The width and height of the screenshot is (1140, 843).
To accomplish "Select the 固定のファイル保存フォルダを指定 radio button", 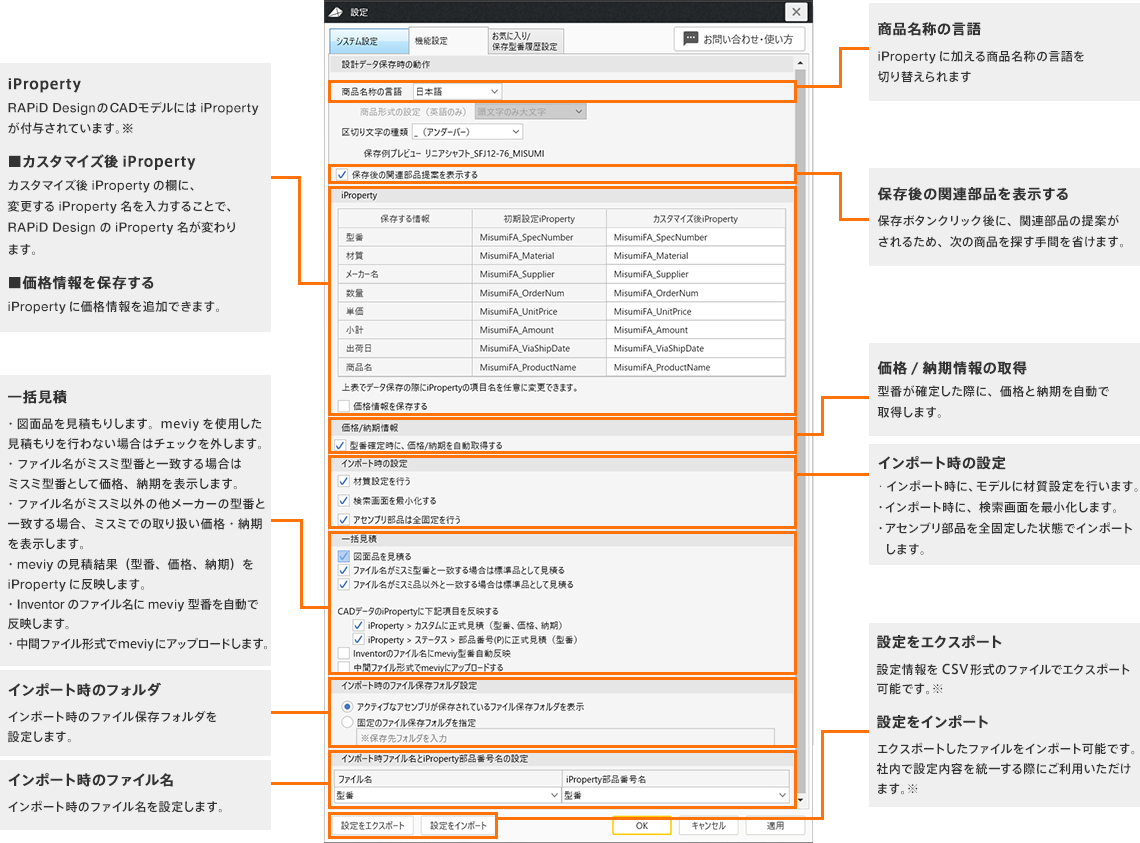I will tap(347, 722).
